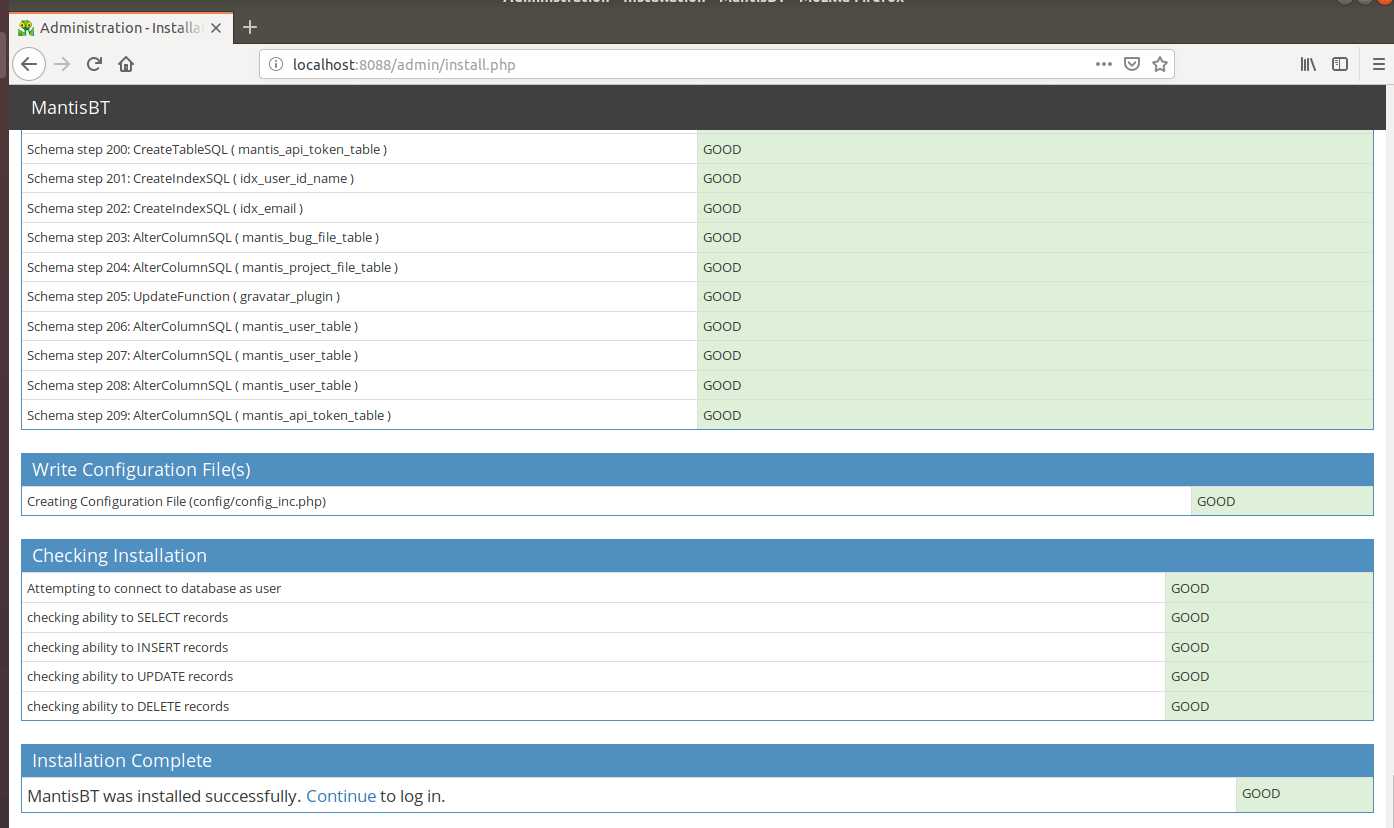Click the MantisBT favicon on the tab

click(26, 28)
